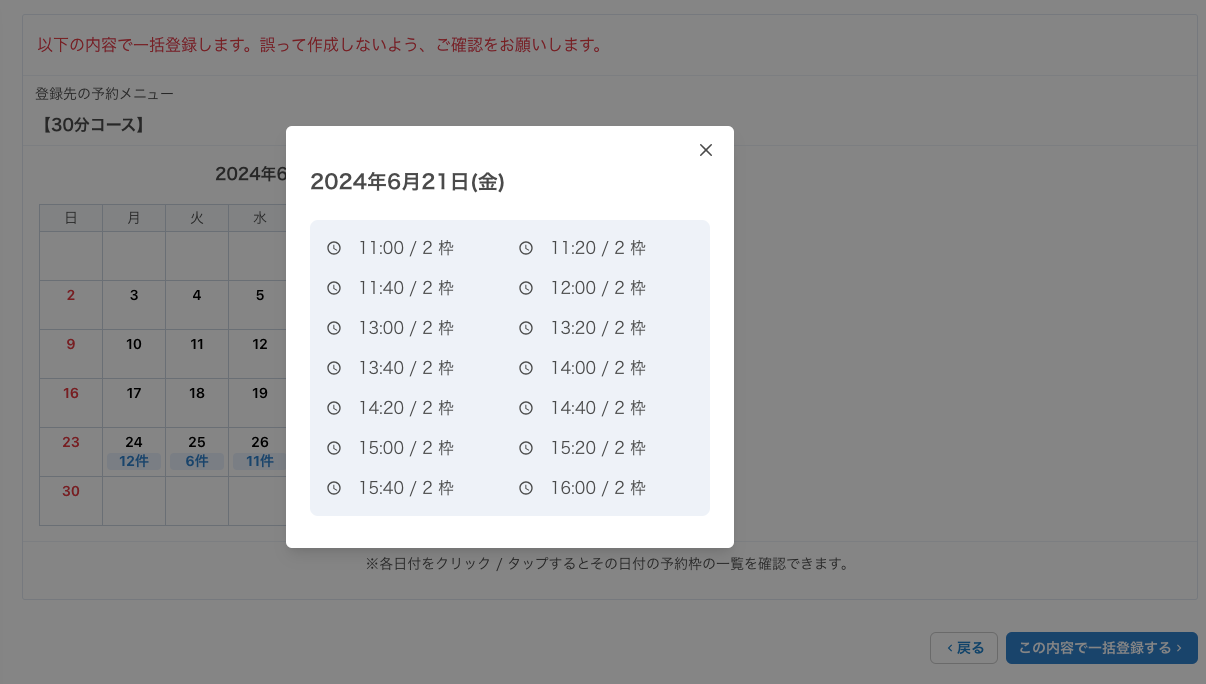This screenshot has width=1206, height=684.
Task: Click the clock icon beside 15:00
Action: (x=334, y=448)
